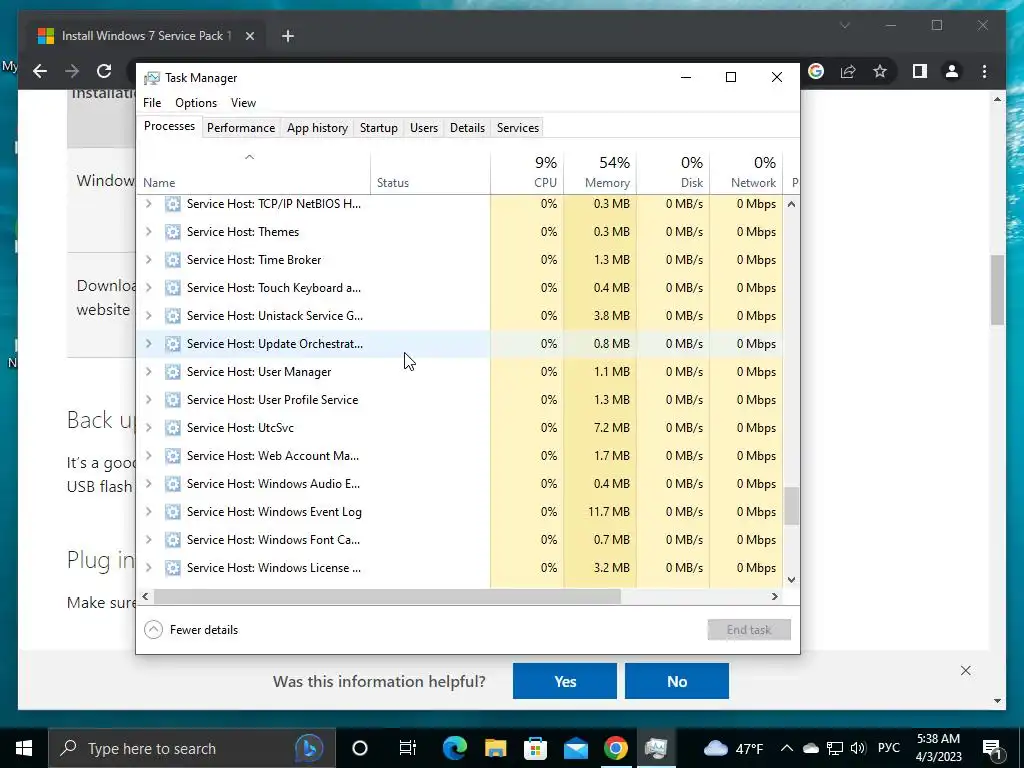Bookmark this page with star icon in Chrome
Image resolution: width=1024 pixels, height=768 pixels.
click(x=880, y=71)
